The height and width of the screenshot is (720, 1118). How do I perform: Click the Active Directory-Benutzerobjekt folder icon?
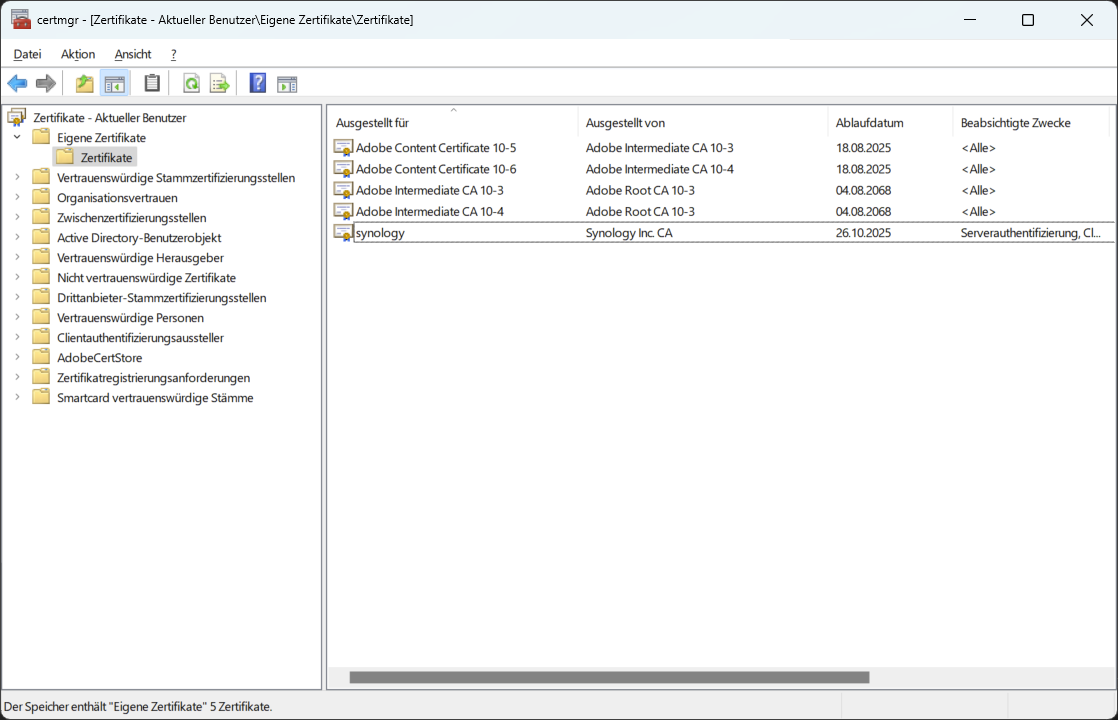(x=41, y=237)
